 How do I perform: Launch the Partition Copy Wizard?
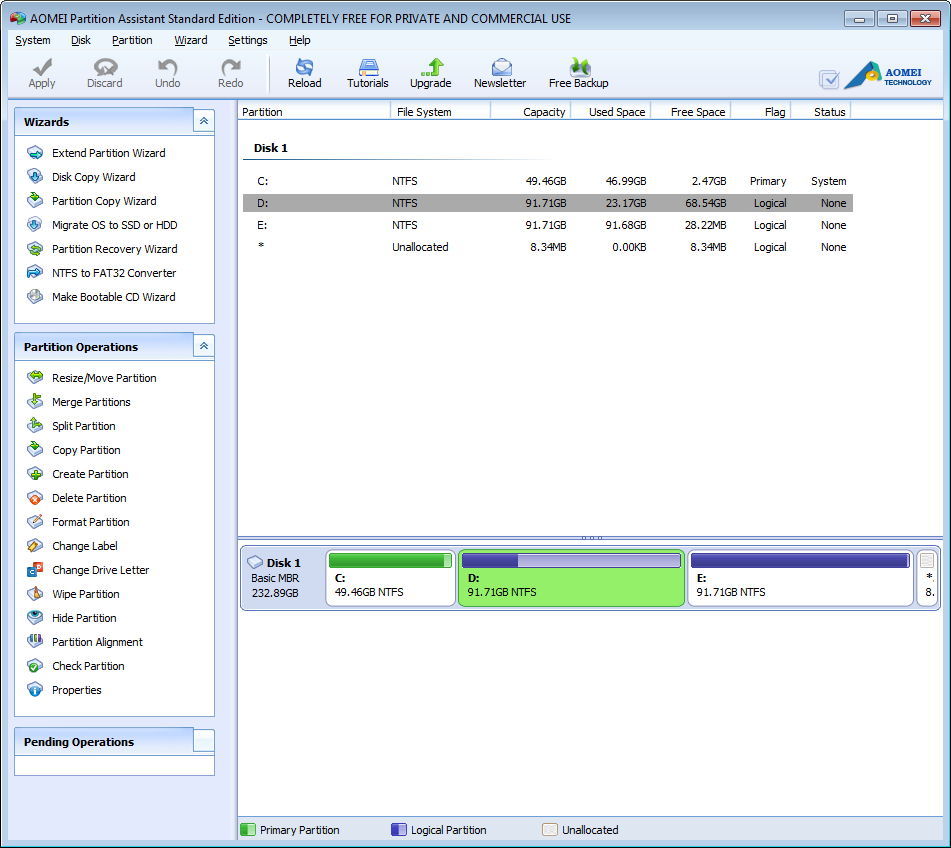tap(104, 201)
